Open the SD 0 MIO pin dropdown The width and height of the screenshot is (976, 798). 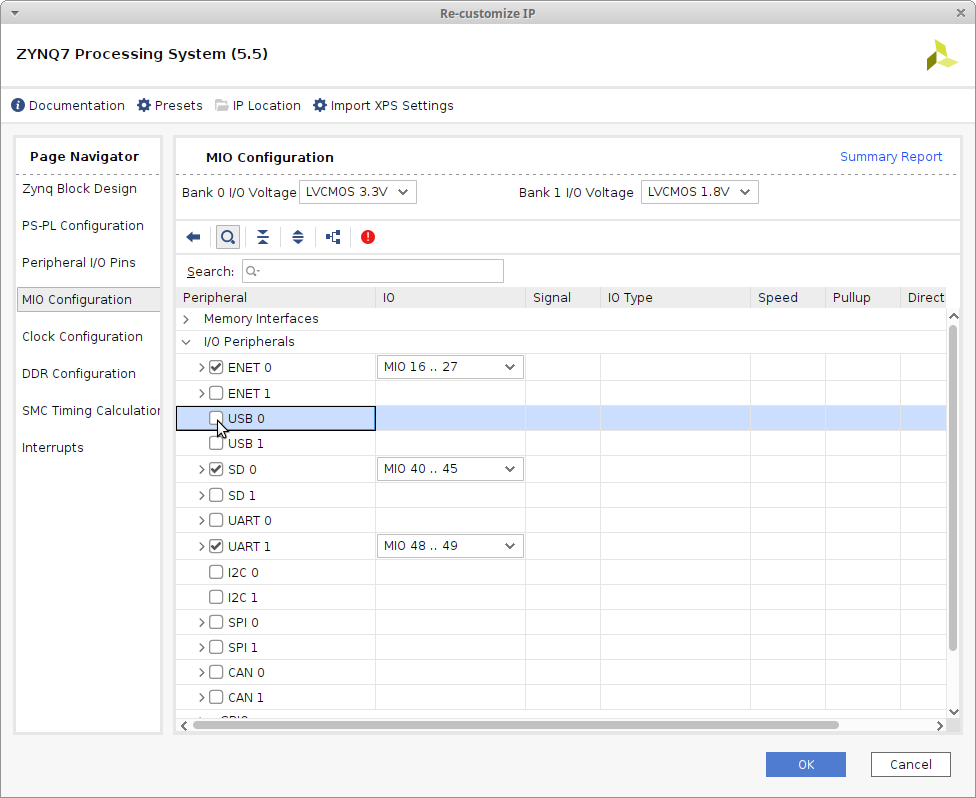click(x=450, y=468)
